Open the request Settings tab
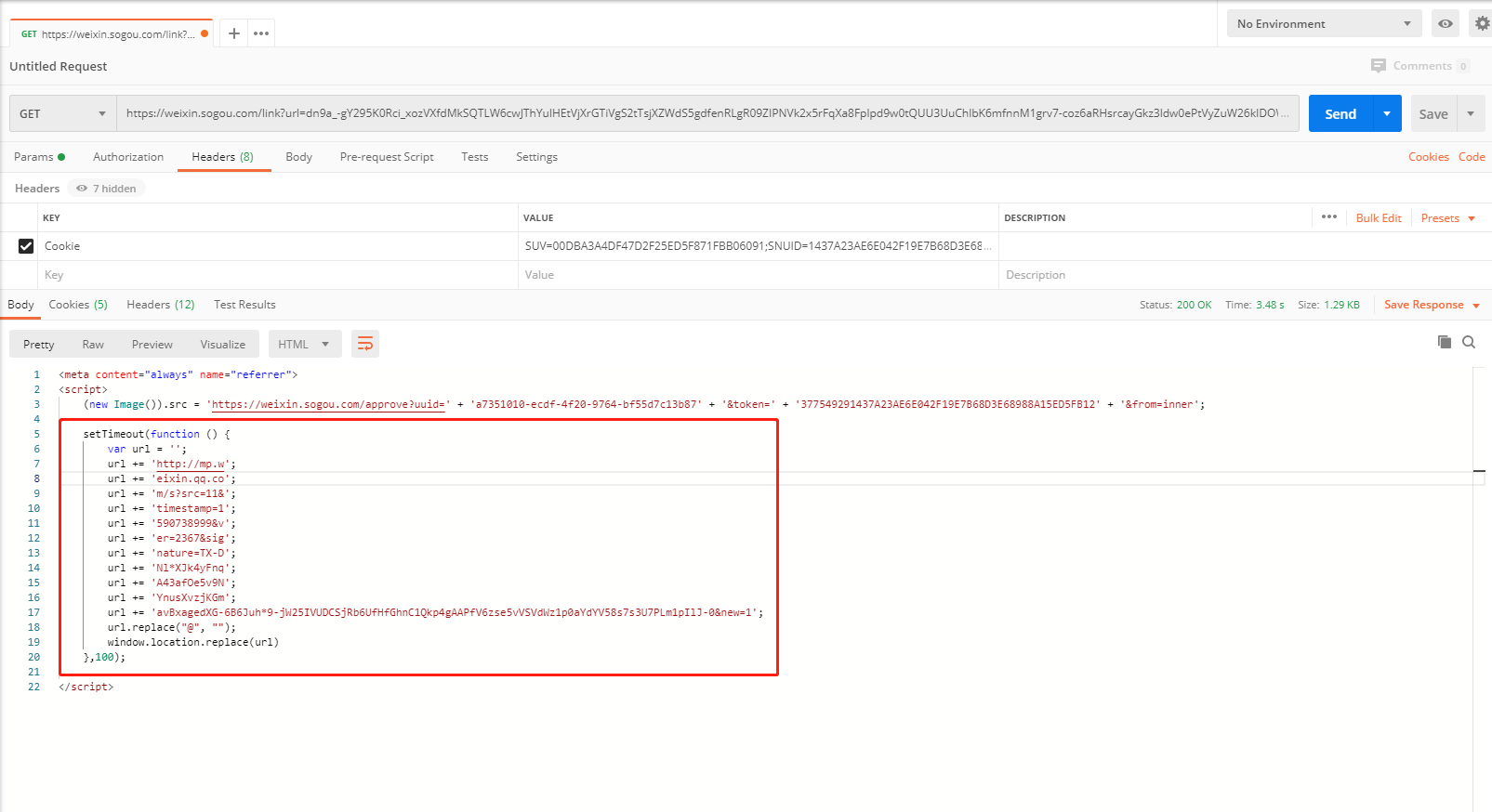 click(536, 157)
